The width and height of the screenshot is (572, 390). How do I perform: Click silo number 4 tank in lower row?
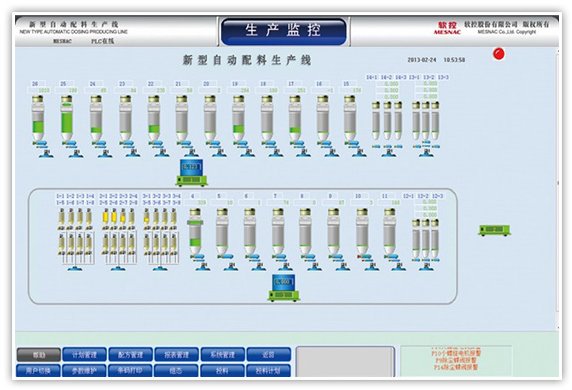pyautogui.click(x=195, y=231)
